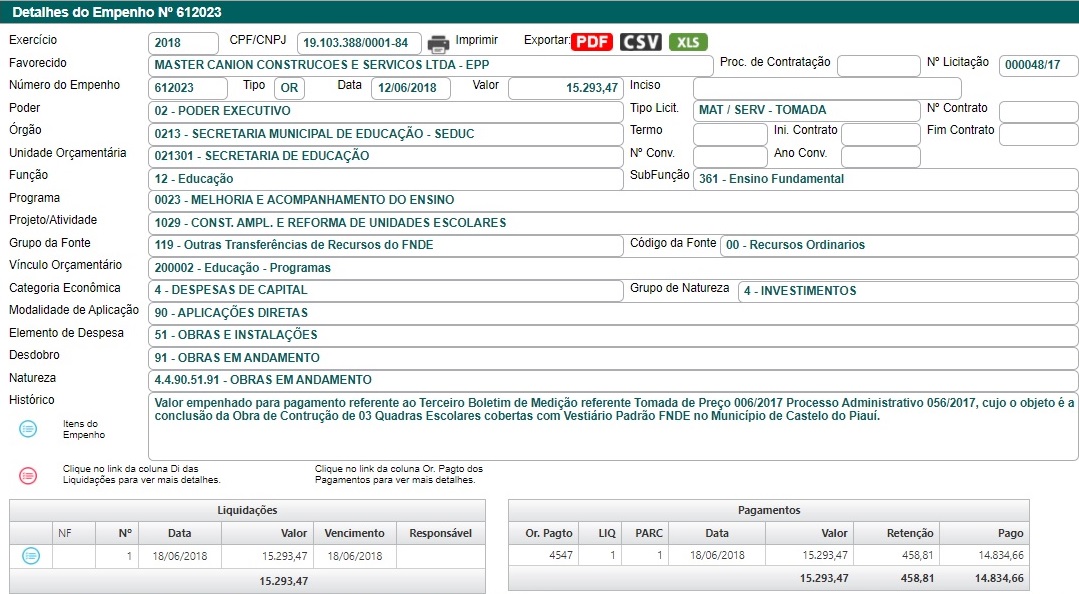Viewport: 1079px width, 594px height.
Task: Click the red Liquidações hint list icon
Action: (28, 475)
